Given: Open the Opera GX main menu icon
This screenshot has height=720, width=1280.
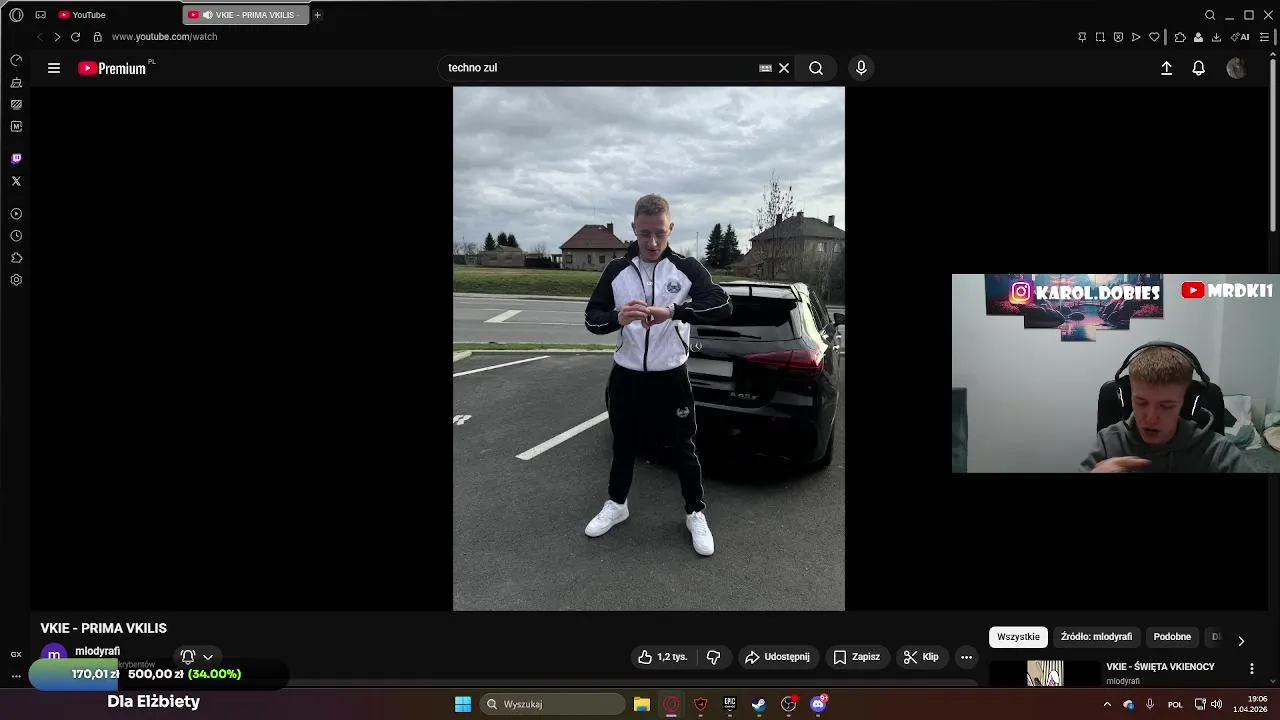Looking at the screenshot, I should coord(16,15).
